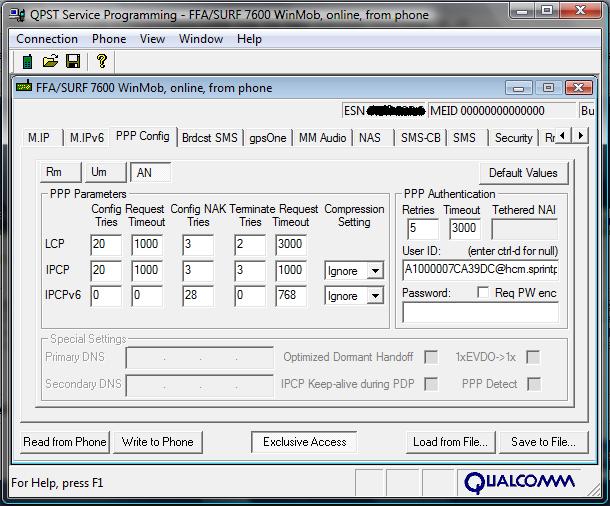This screenshot has height=506, width=610.
Task: Open the View menu
Action: pos(152,39)
